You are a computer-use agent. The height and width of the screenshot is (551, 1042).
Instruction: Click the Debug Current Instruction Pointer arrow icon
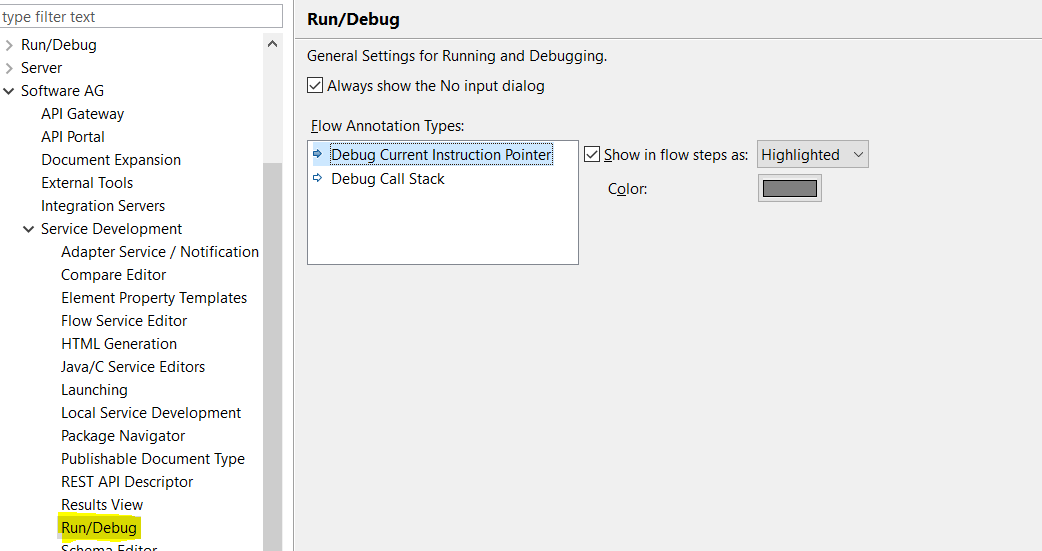[x=318, y=154]
